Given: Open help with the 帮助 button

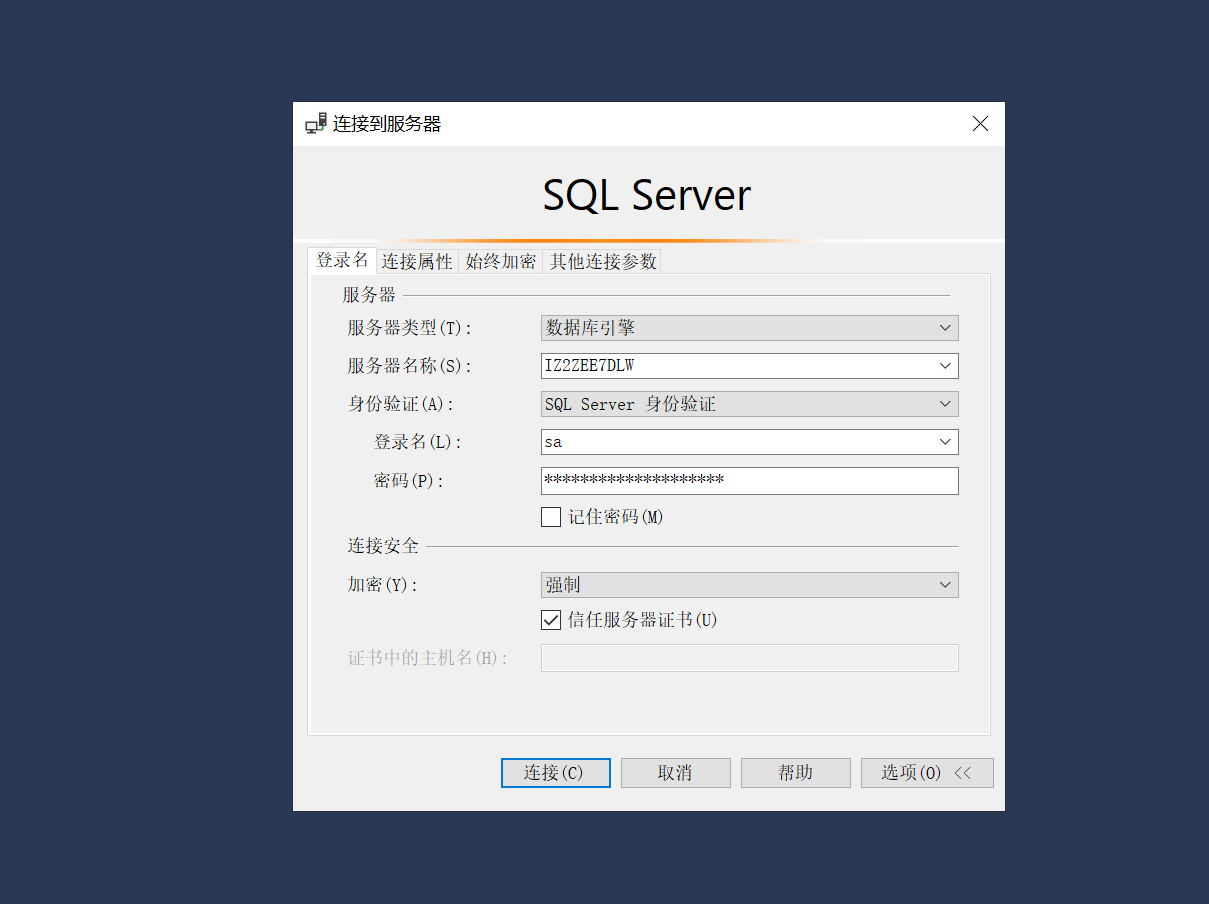Looking at the screenshot, I should (x=795, y=773).
